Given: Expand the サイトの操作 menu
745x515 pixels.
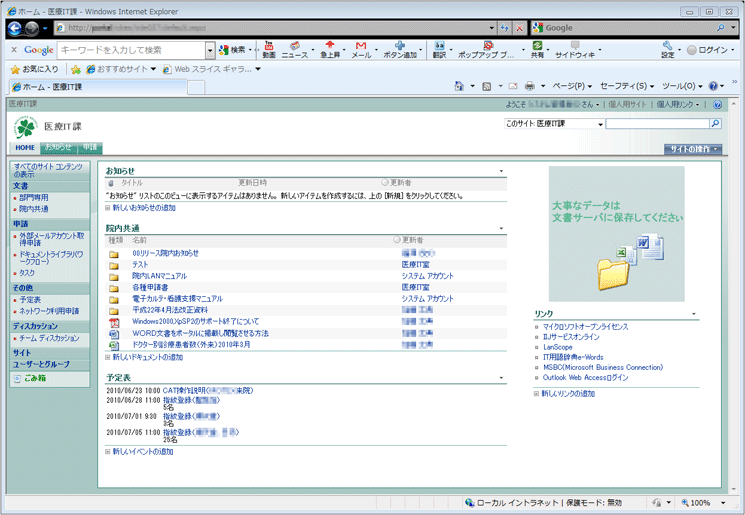Looking at the screenshot, I should point(693,148).
